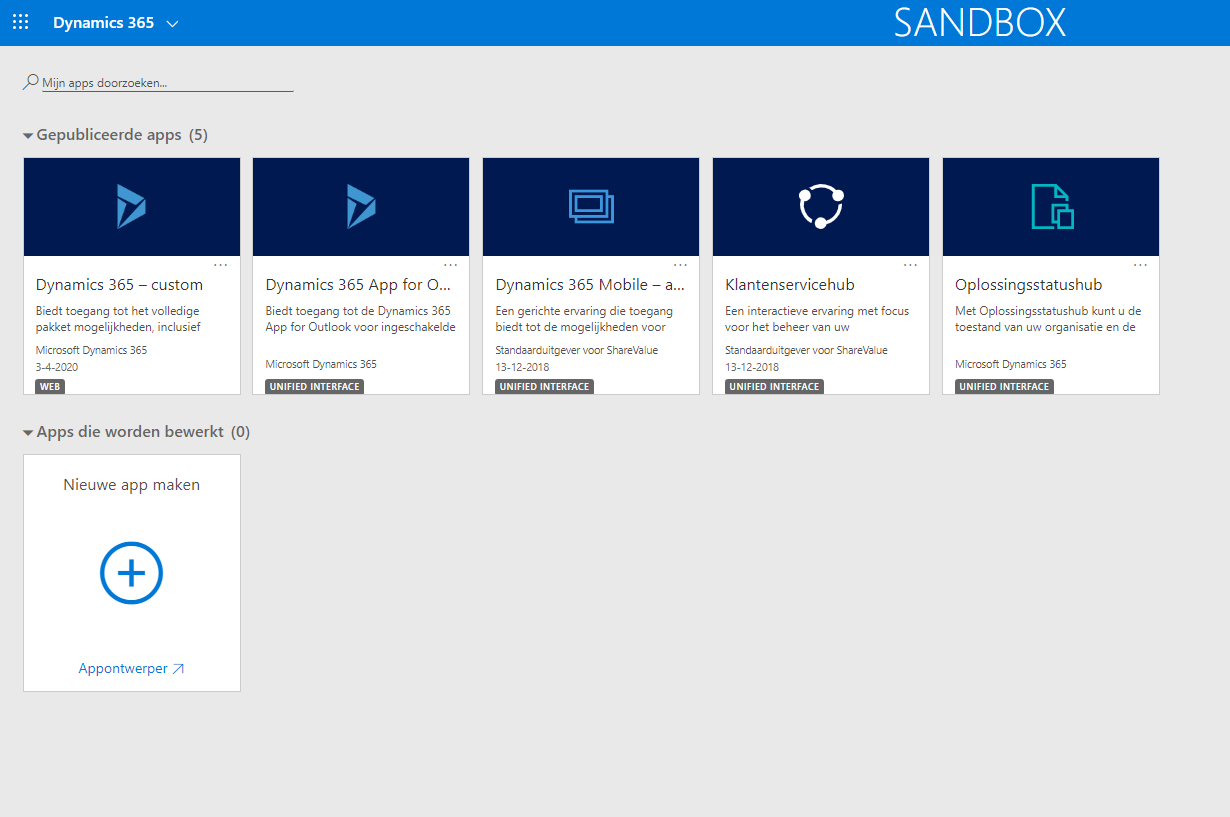This screenshot has height=817, width=1230.
Task: Click the 'Nieuwe app maken' heading
Action: tap(131, 485)
